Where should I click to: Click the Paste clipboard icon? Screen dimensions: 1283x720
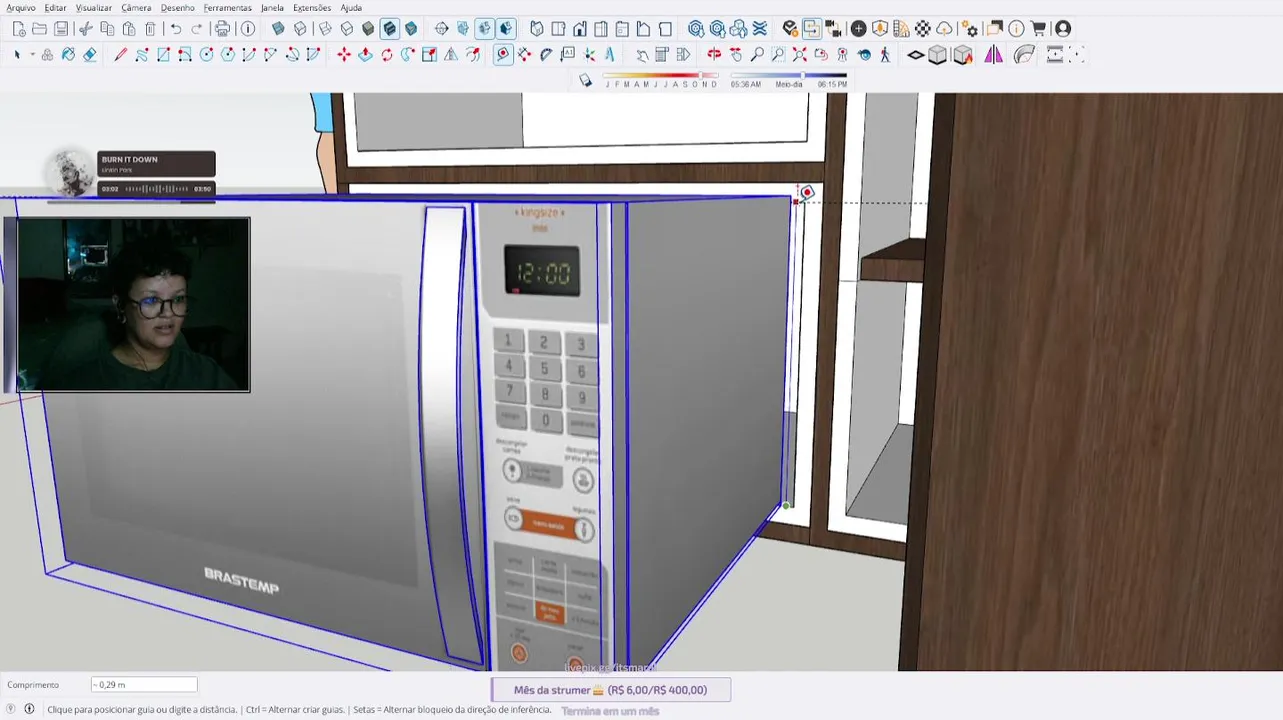click(x=129, y=29)
